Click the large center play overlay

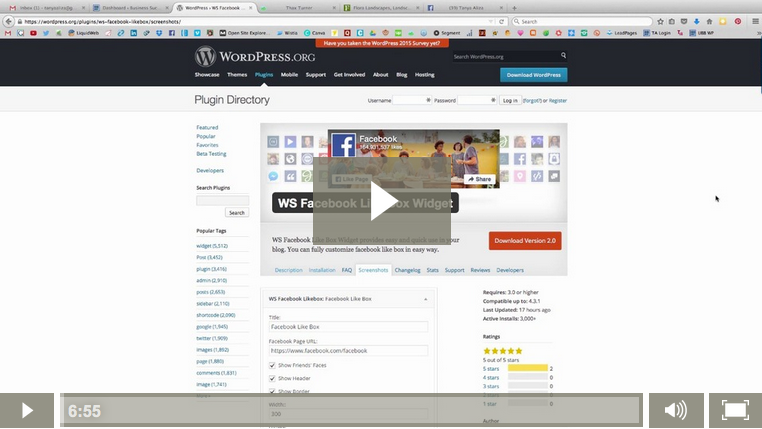(x=382, y=200)
